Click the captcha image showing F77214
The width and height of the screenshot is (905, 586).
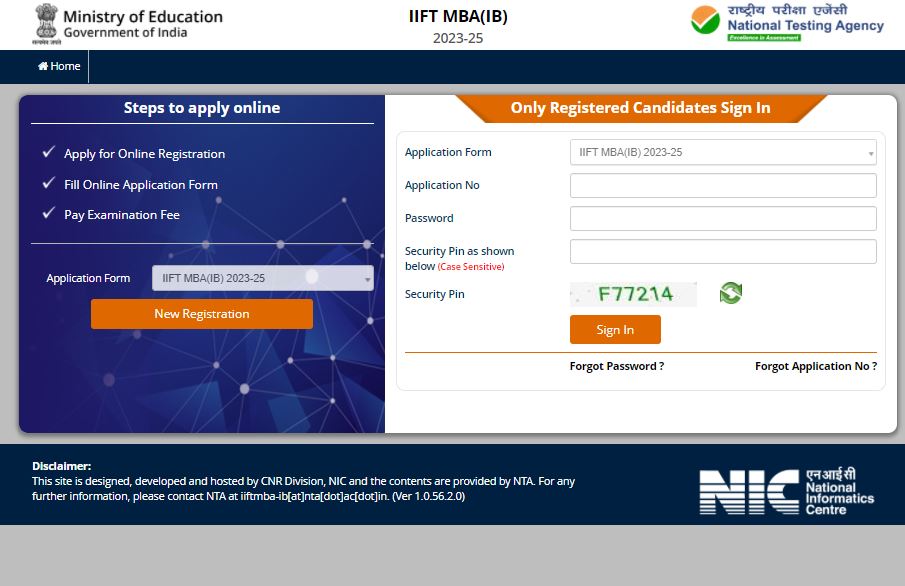pyautogui.click(x=634, y=293)
